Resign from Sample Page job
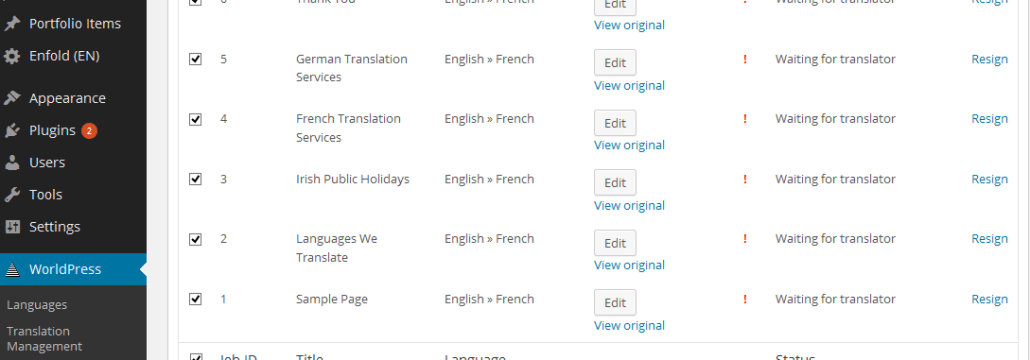 [x=989, y=300]
